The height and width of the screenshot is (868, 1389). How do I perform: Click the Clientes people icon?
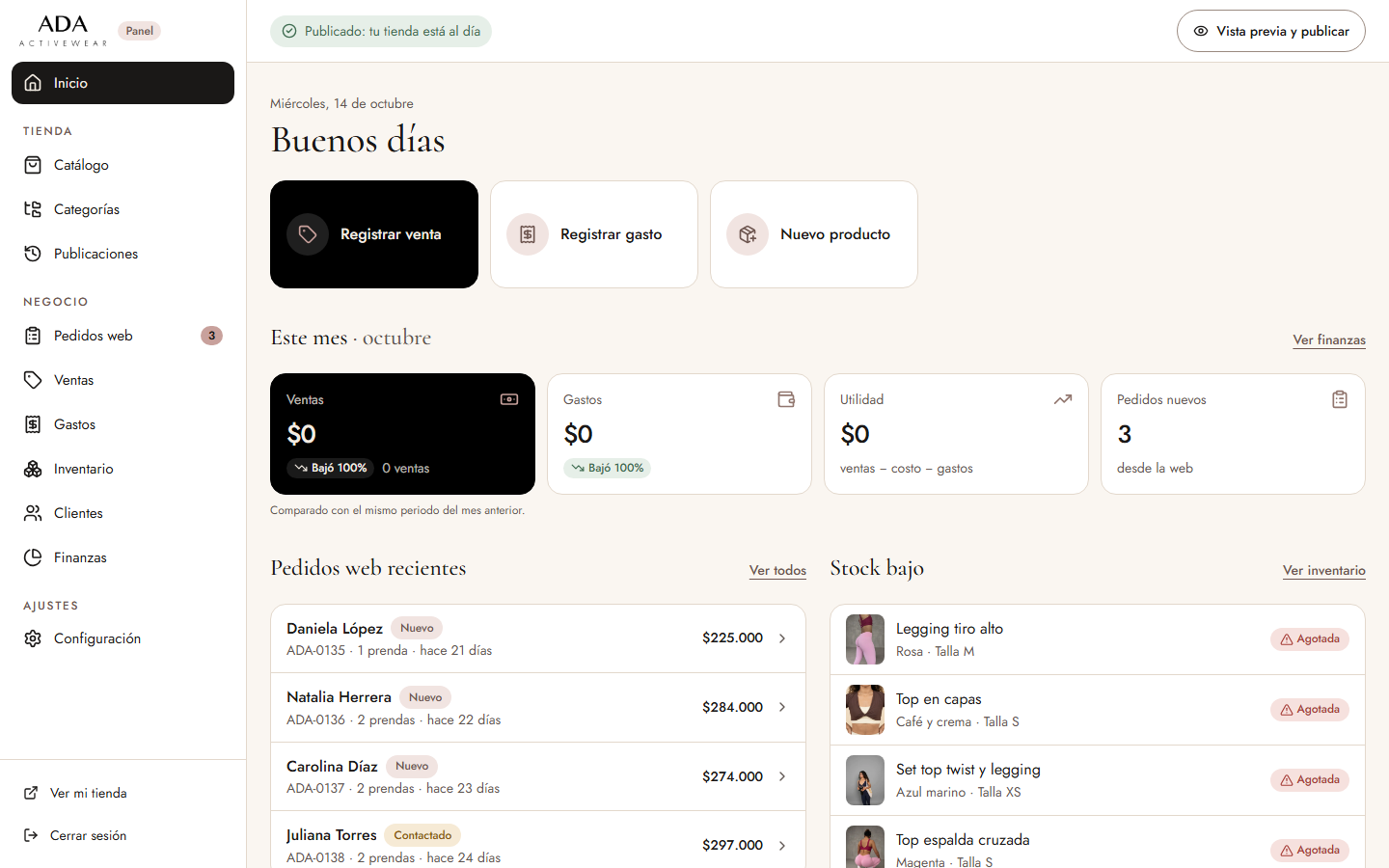[33, 513]
